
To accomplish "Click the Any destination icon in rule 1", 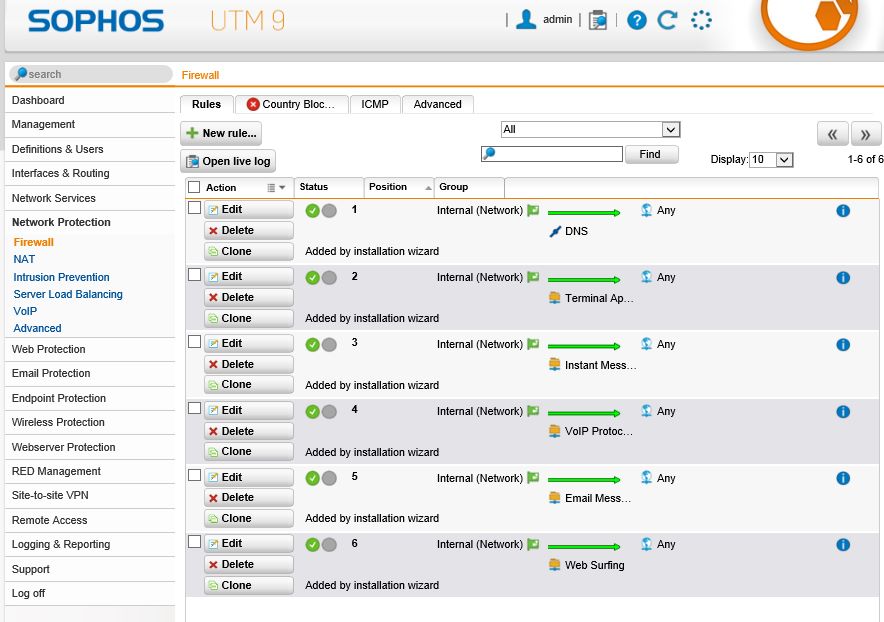I will pos(647,210).
